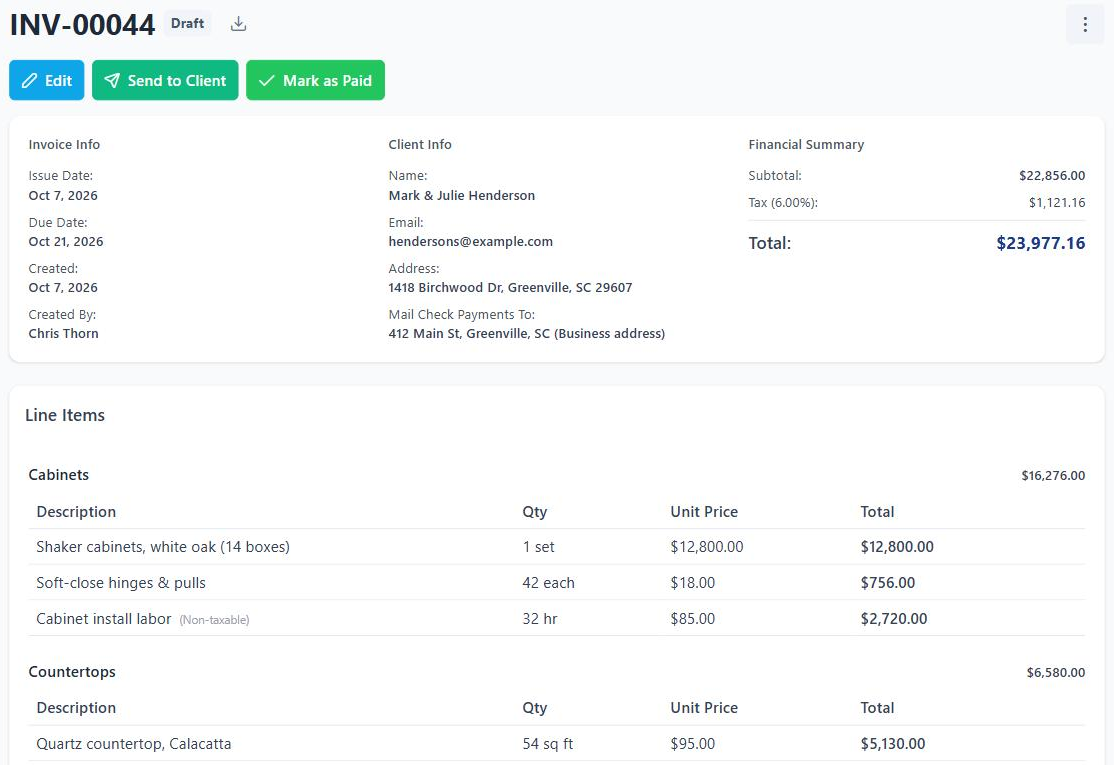Click the $18.00 unit price cell
1114x765 pixels.
click(693, 583)
